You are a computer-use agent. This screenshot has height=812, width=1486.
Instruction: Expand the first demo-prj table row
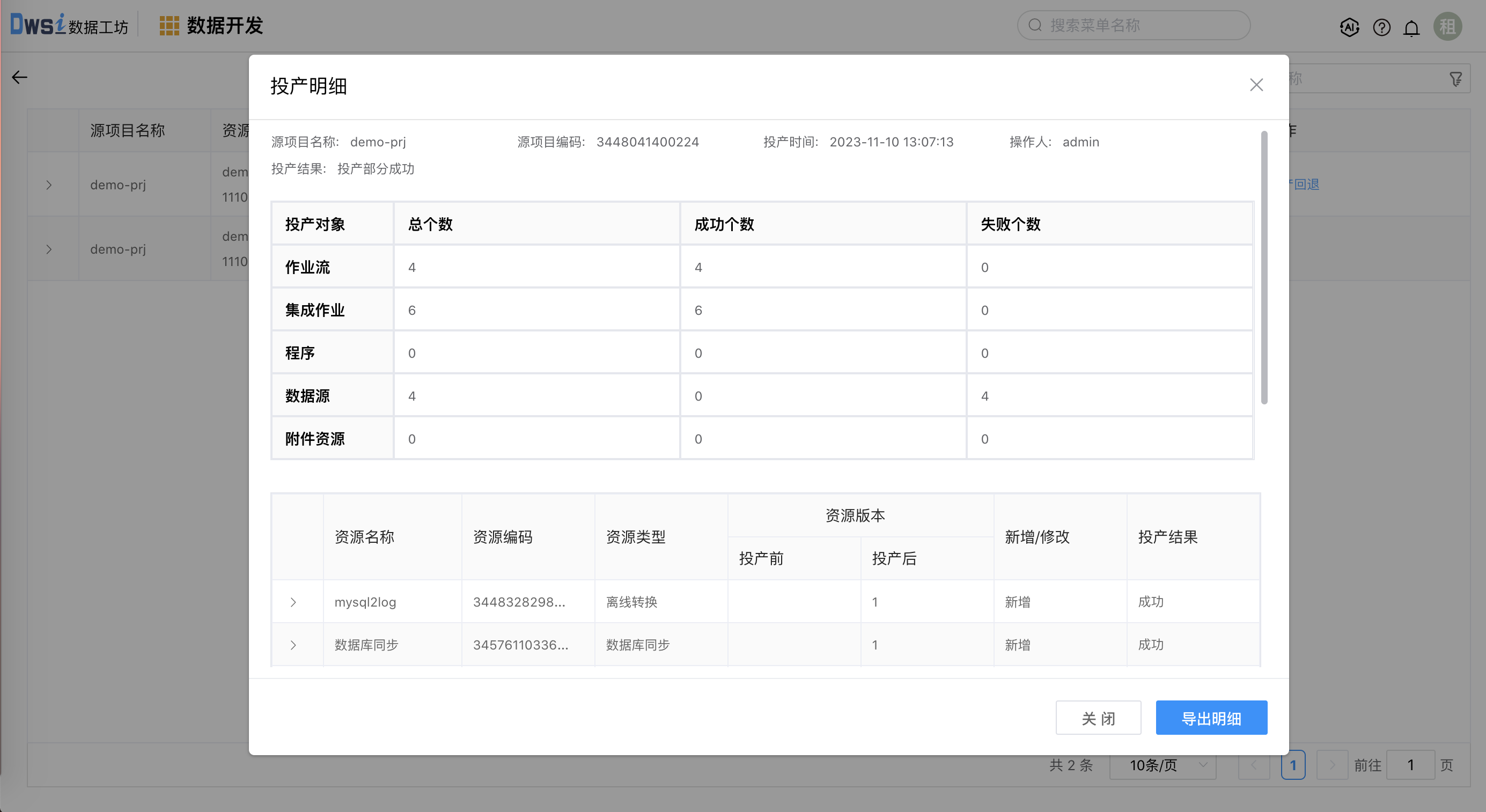(x=49, y=185)
